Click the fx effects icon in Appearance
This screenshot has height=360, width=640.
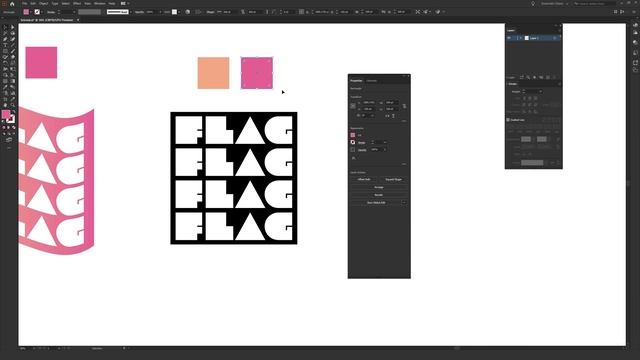[353, 158]
